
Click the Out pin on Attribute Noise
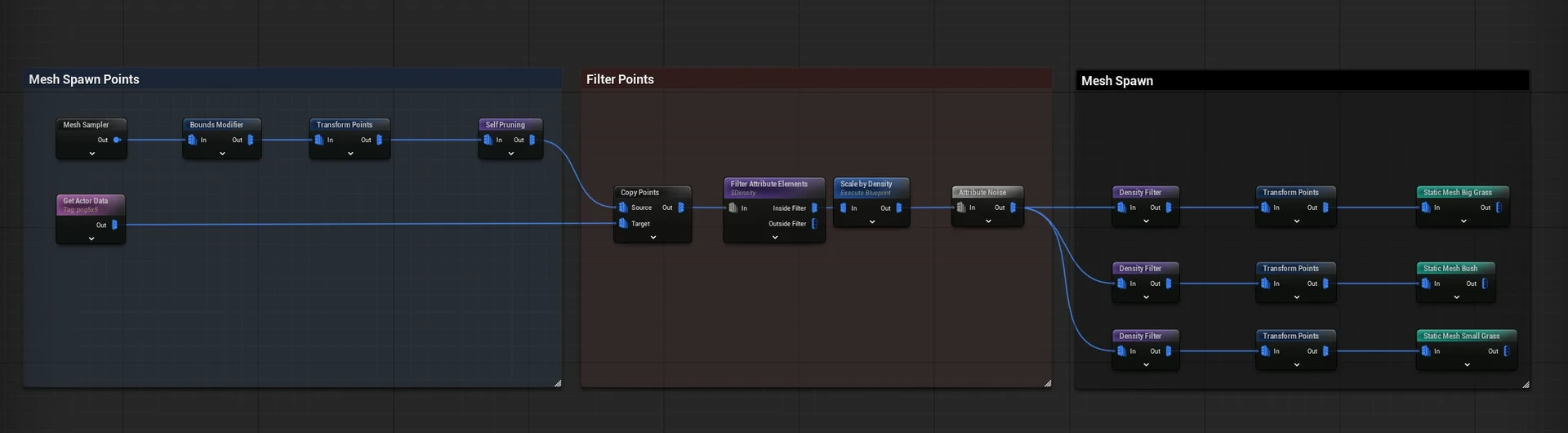click(1013, 208)
